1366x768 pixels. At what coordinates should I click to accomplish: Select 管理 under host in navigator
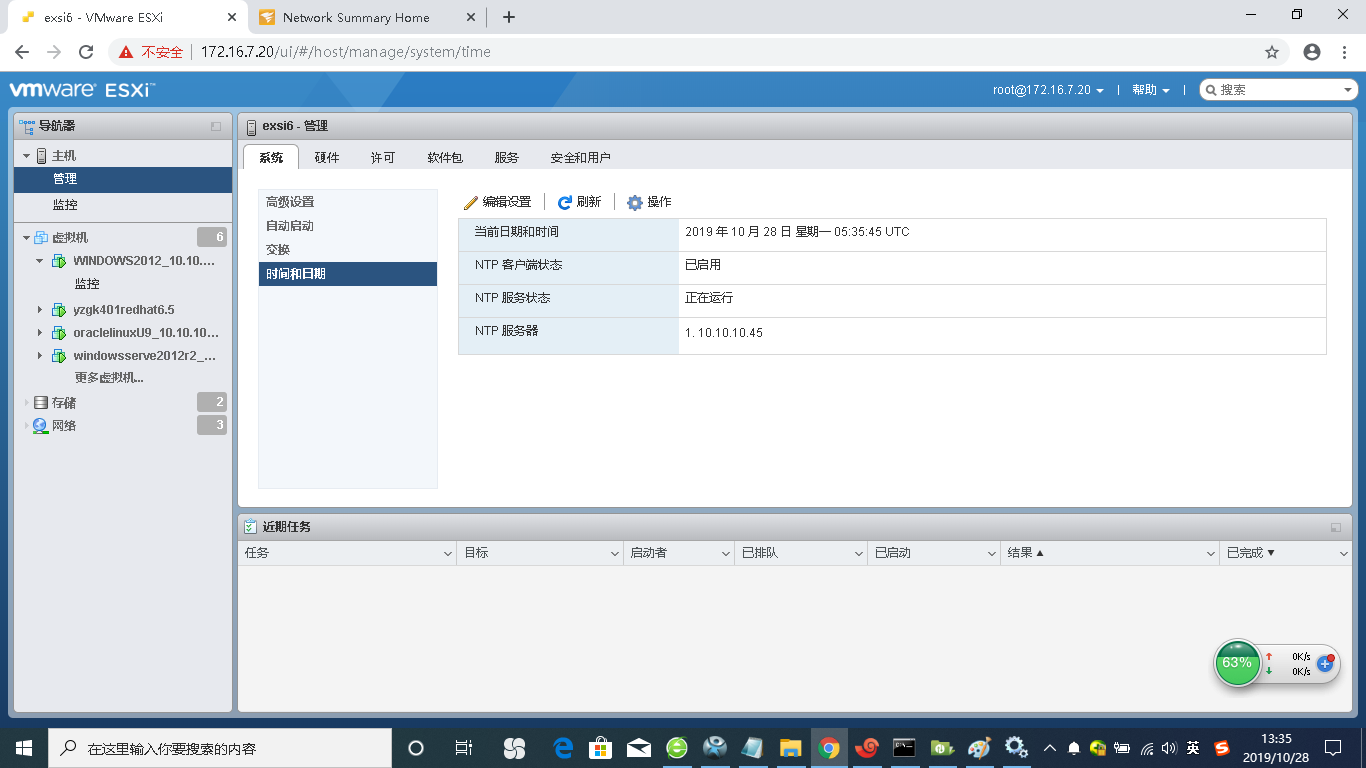point(123,179)
